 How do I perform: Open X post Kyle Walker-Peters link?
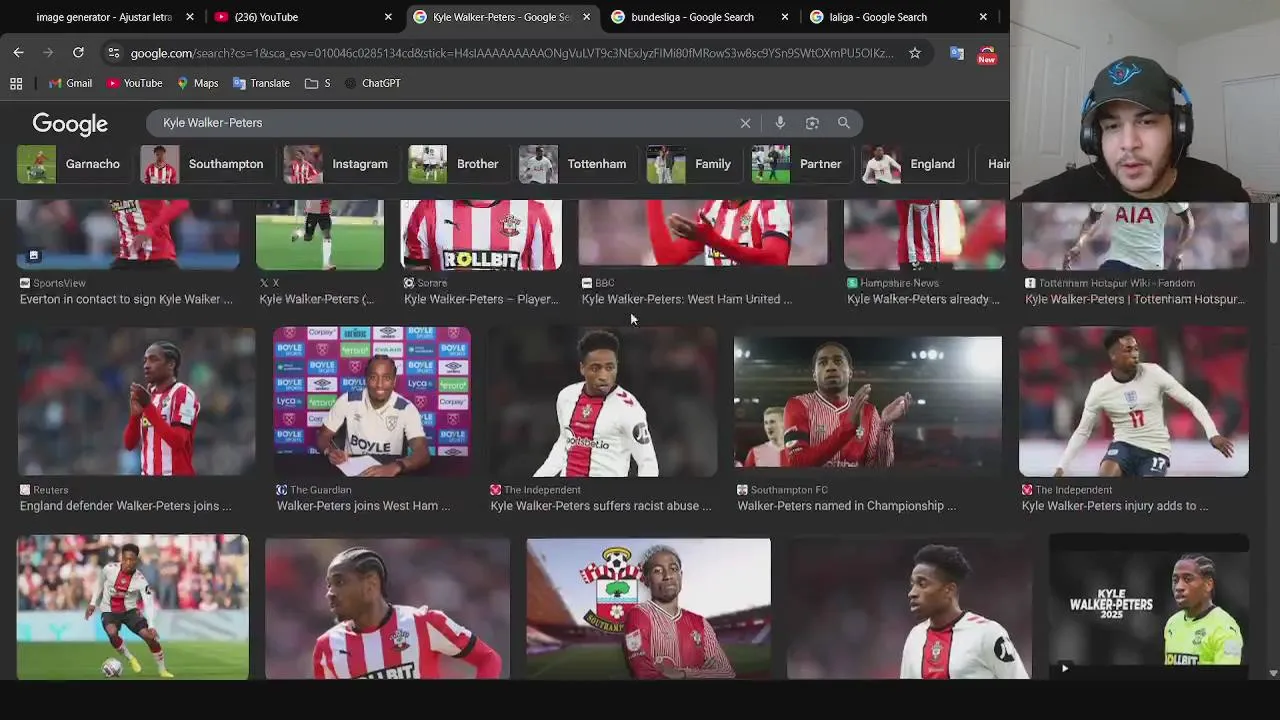coord(316,299)
